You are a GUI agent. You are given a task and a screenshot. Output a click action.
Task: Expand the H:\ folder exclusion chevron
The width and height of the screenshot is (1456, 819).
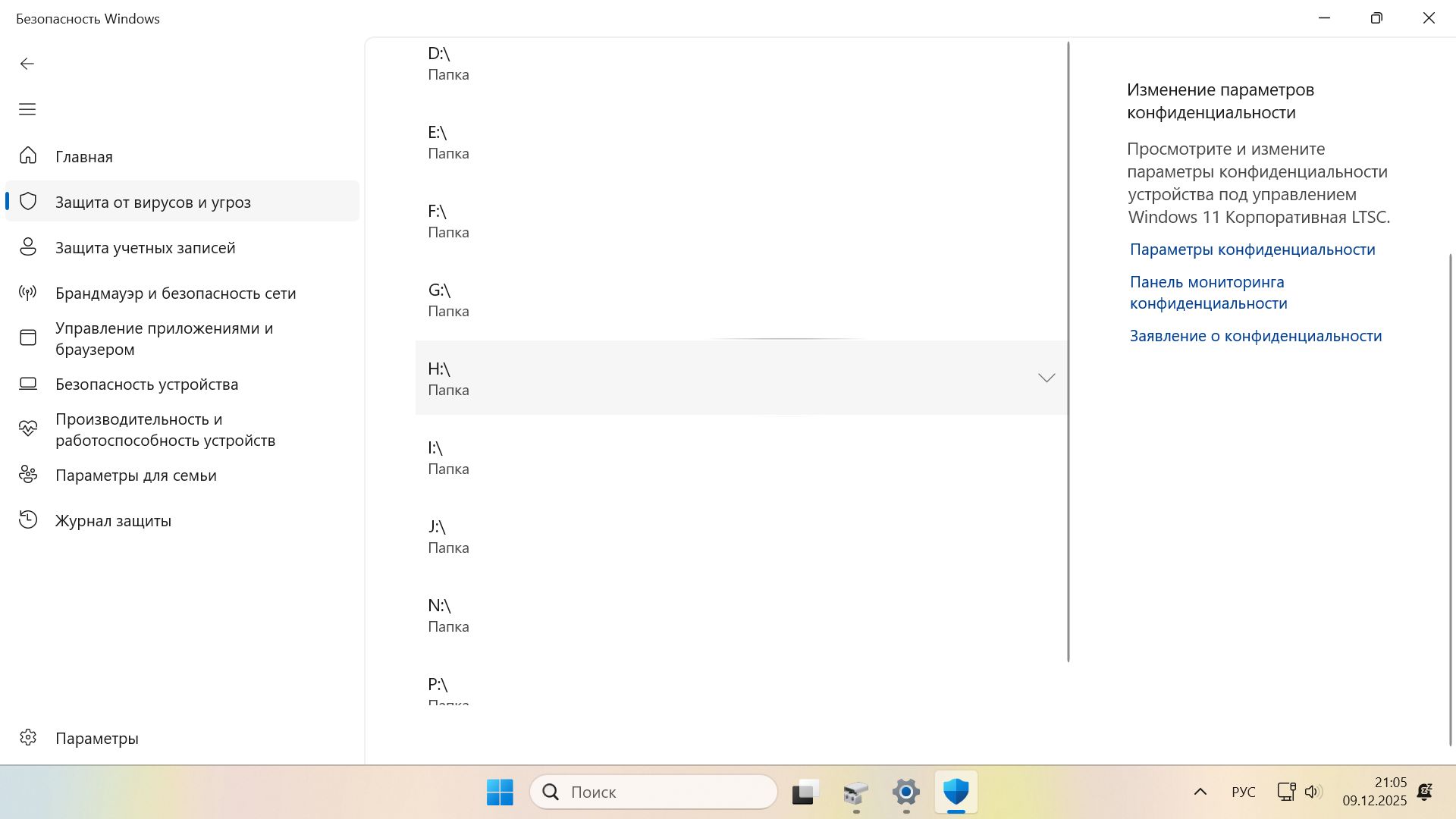1046,378
